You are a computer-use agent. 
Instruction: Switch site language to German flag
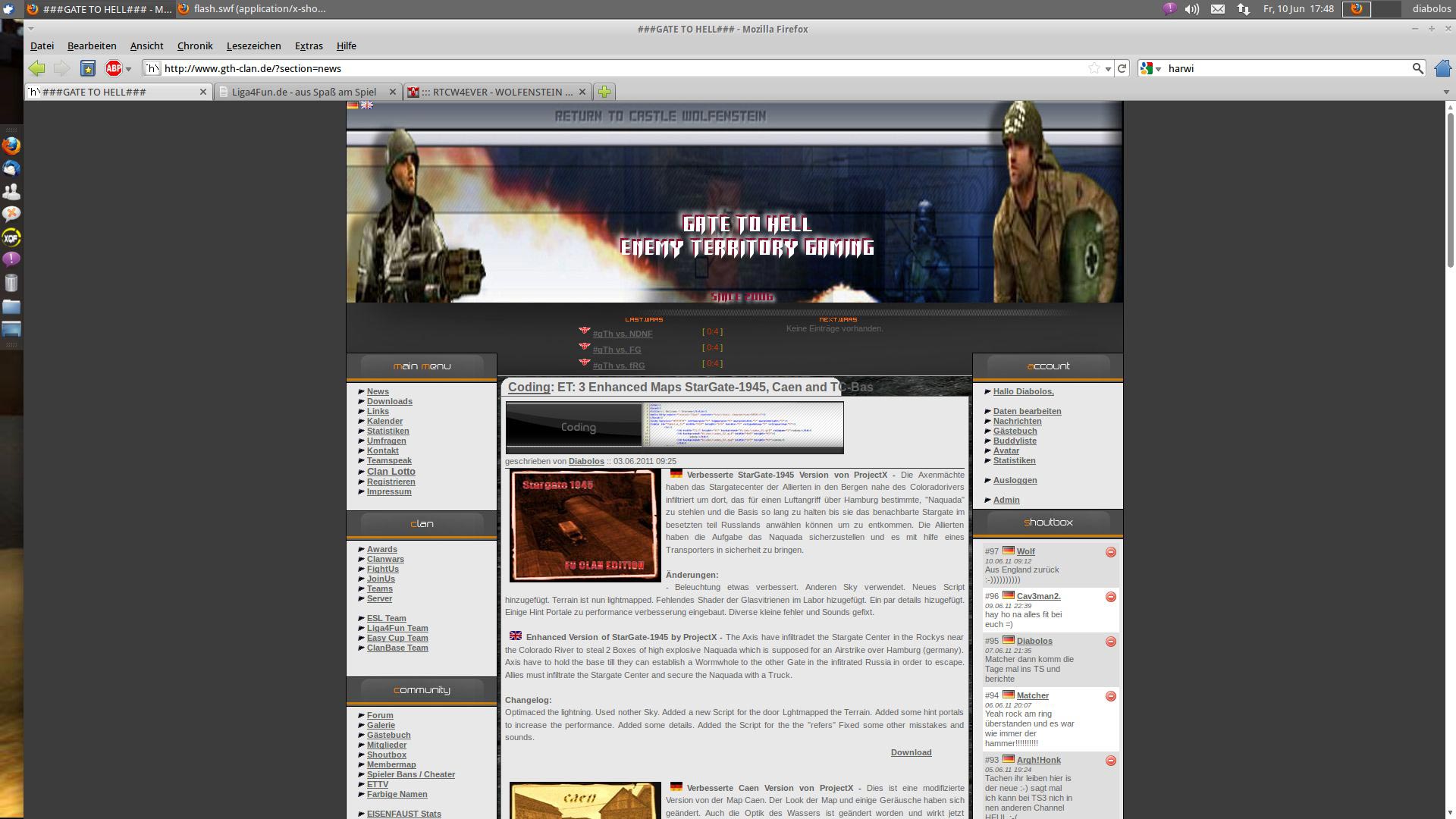pyautogui.click(x=353, y=105)
